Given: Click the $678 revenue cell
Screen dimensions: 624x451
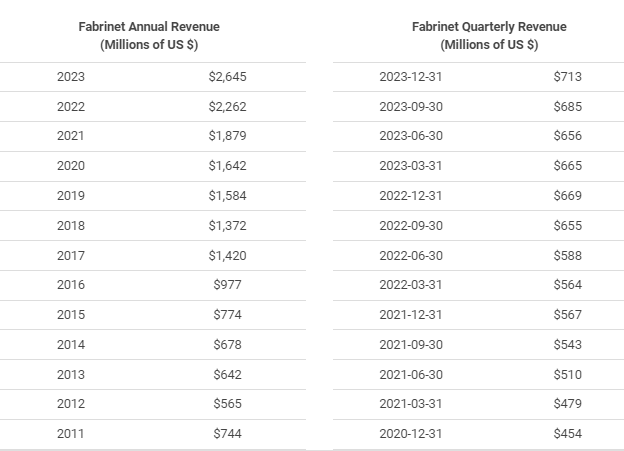Looking at the screenshot, I should pos(228,345).
